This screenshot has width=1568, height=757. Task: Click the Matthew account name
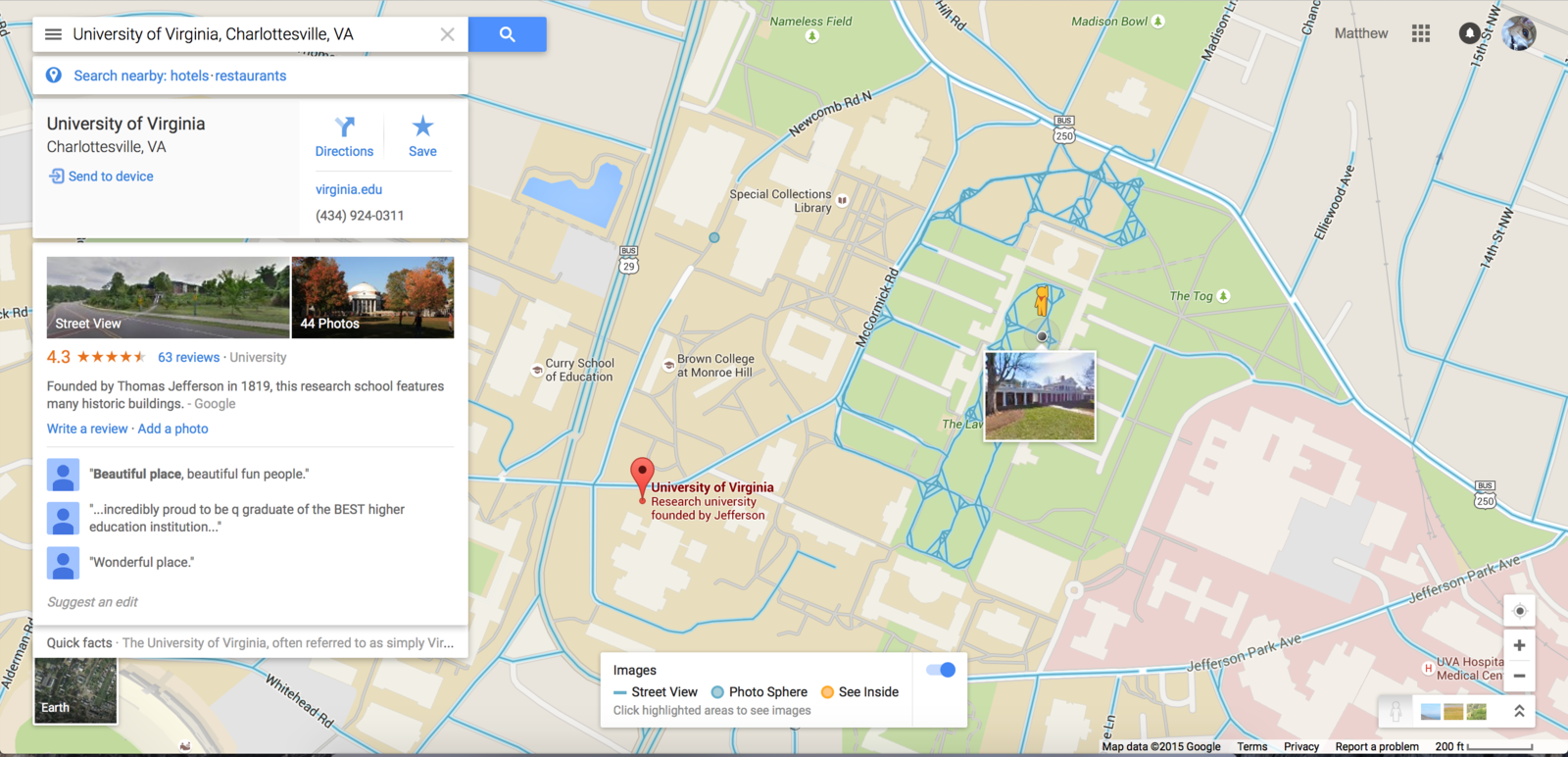click(x=1361, y=33)
